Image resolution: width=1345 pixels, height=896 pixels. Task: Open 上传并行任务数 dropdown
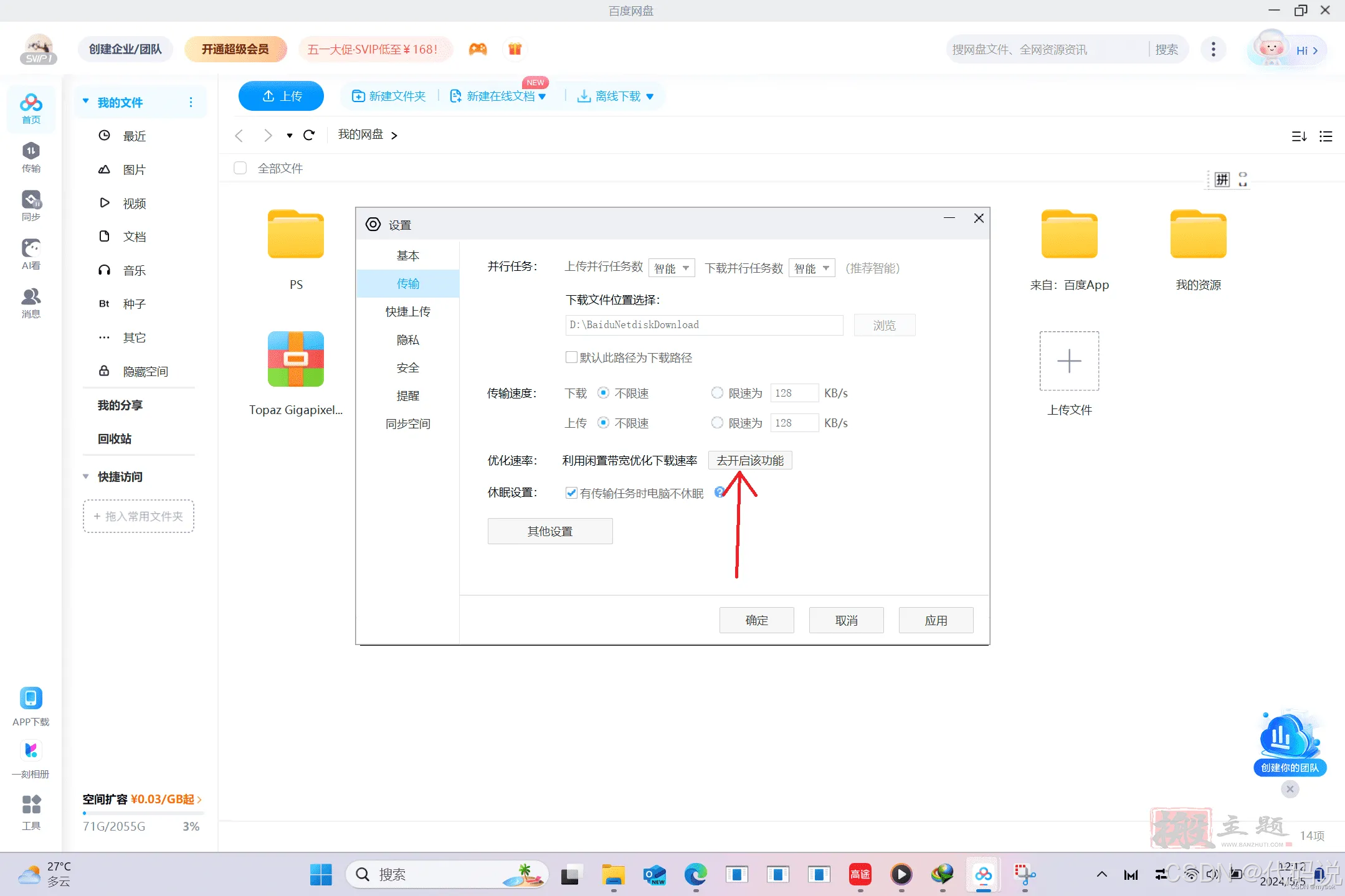pos(672,268)
